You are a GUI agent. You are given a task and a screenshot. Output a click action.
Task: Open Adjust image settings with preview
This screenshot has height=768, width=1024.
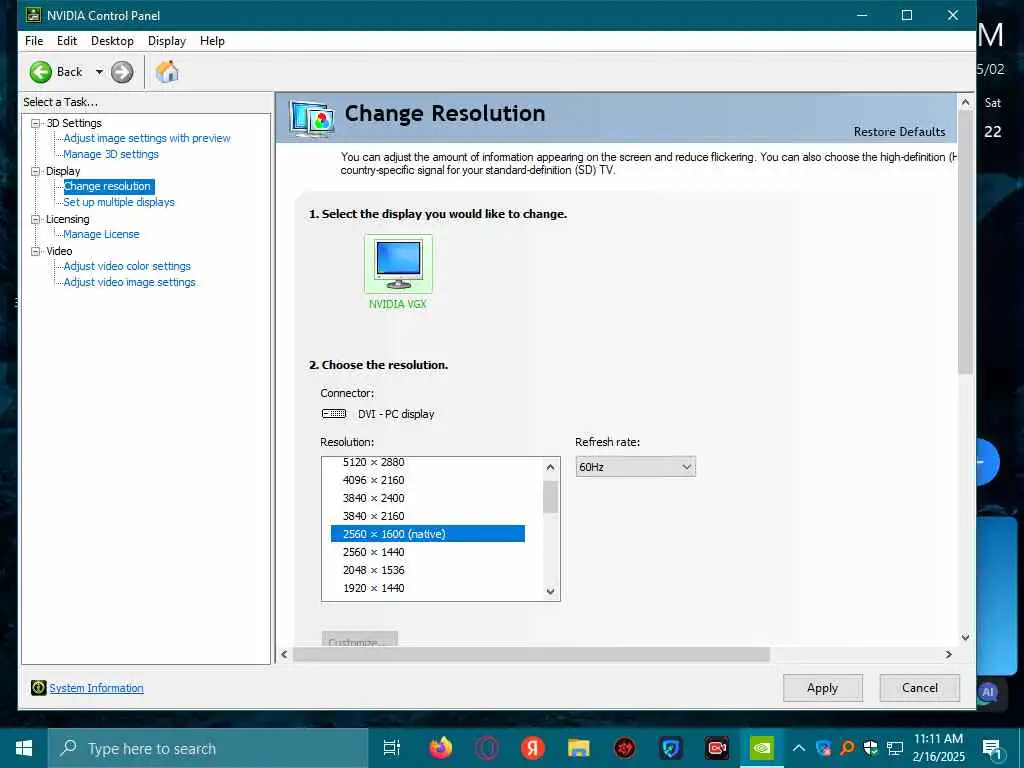(x=147, y=138)
